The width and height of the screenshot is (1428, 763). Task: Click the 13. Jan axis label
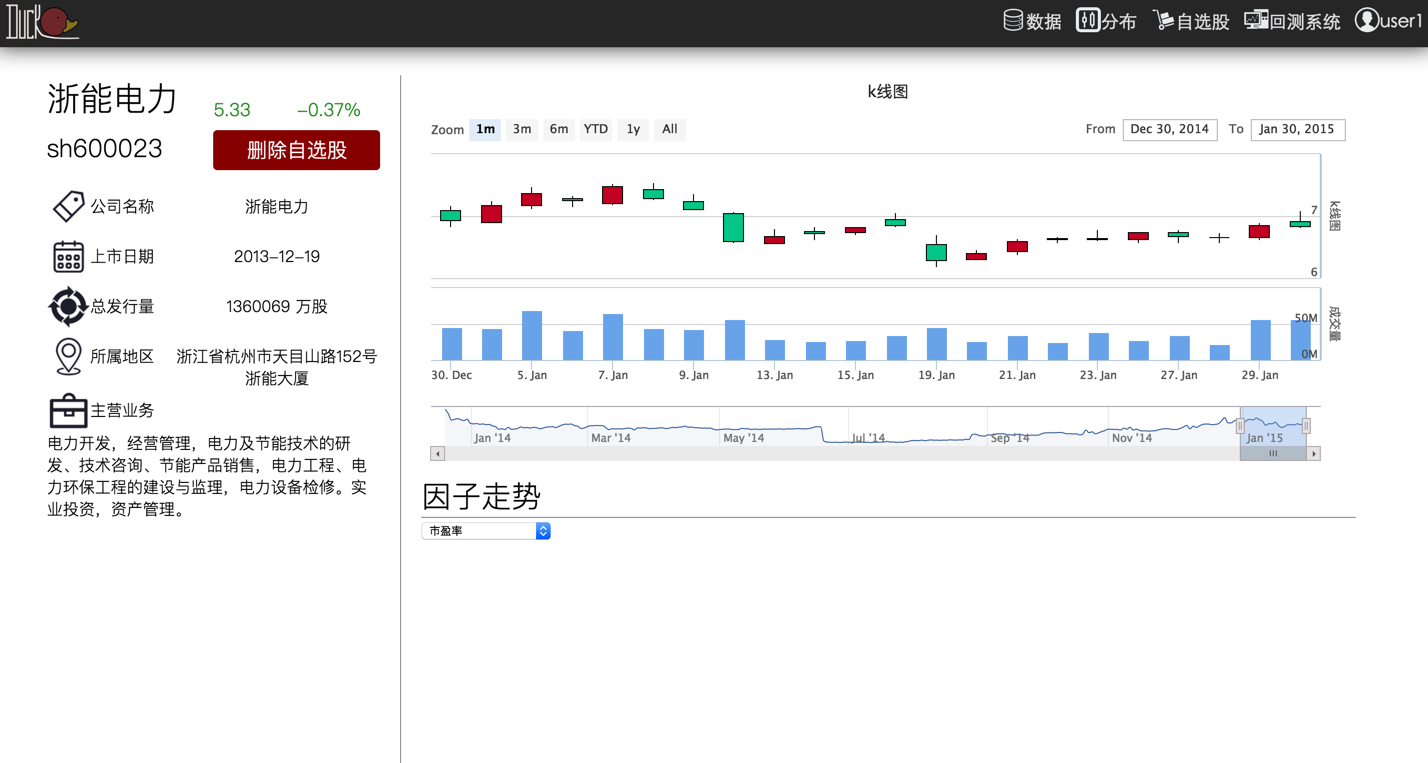pyautogui.click(x=775, y=375)
